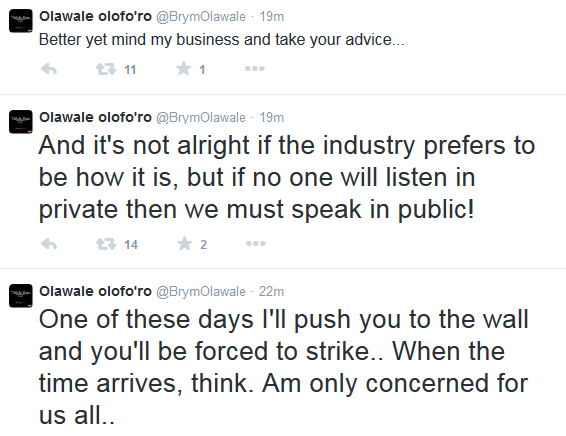Screen dimensions: 566x436
Task: Open the Olawale olofo'ro name on the first tweet
Action: pos(95,16)
